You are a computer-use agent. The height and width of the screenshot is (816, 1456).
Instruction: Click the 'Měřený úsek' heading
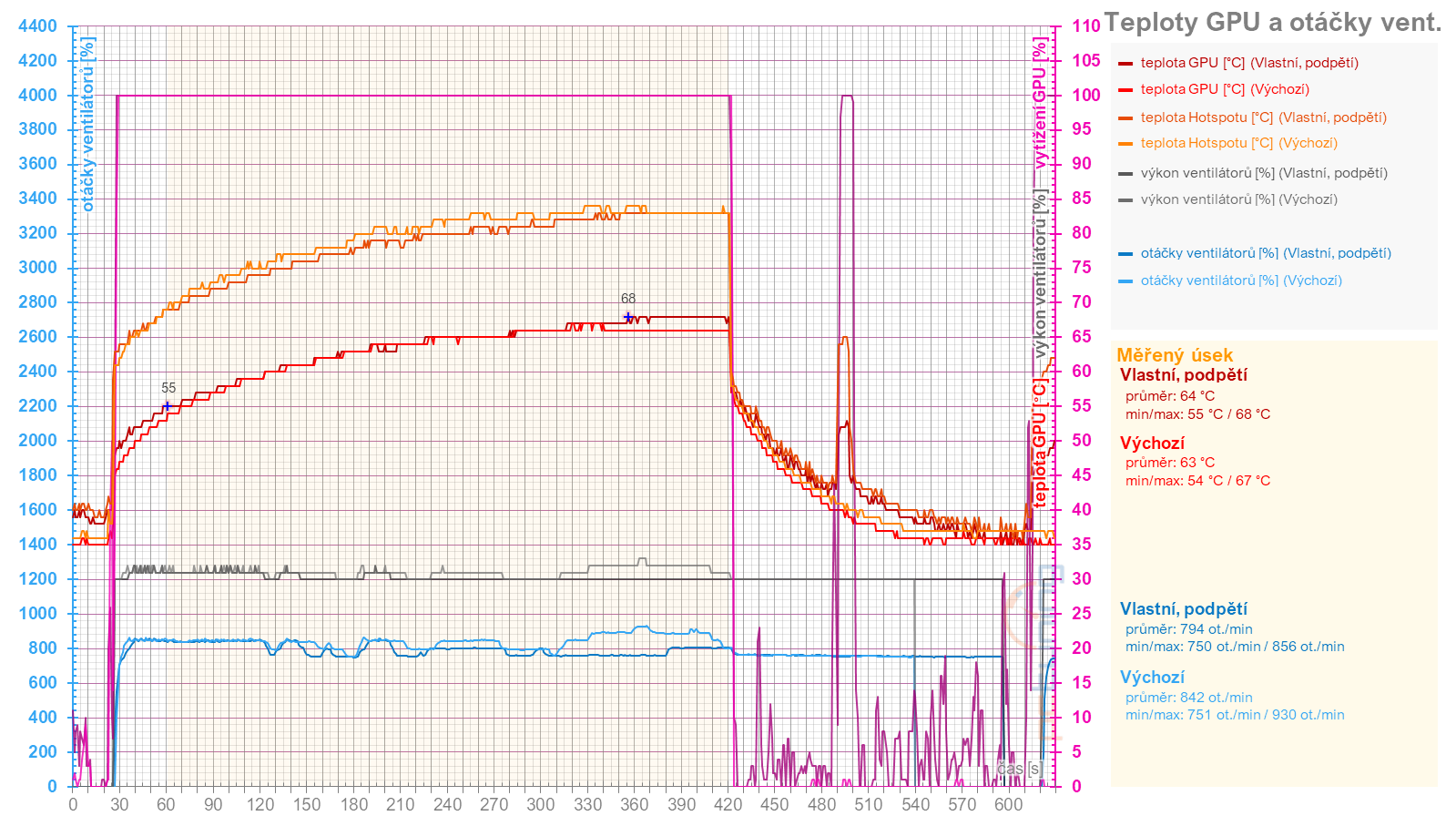[x=1175, y=355]
